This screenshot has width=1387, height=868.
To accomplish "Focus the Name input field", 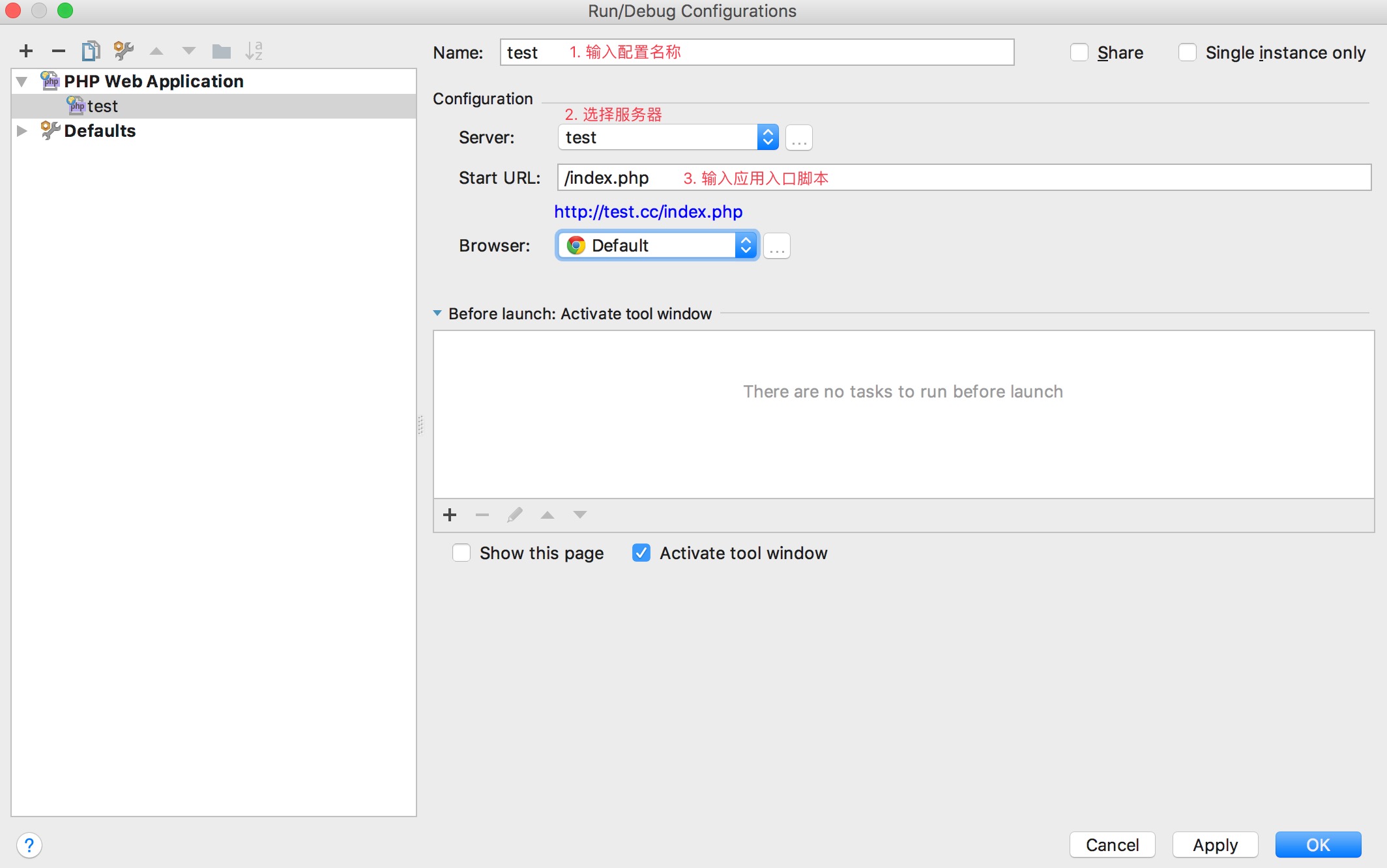I will (x=757, y=52).
